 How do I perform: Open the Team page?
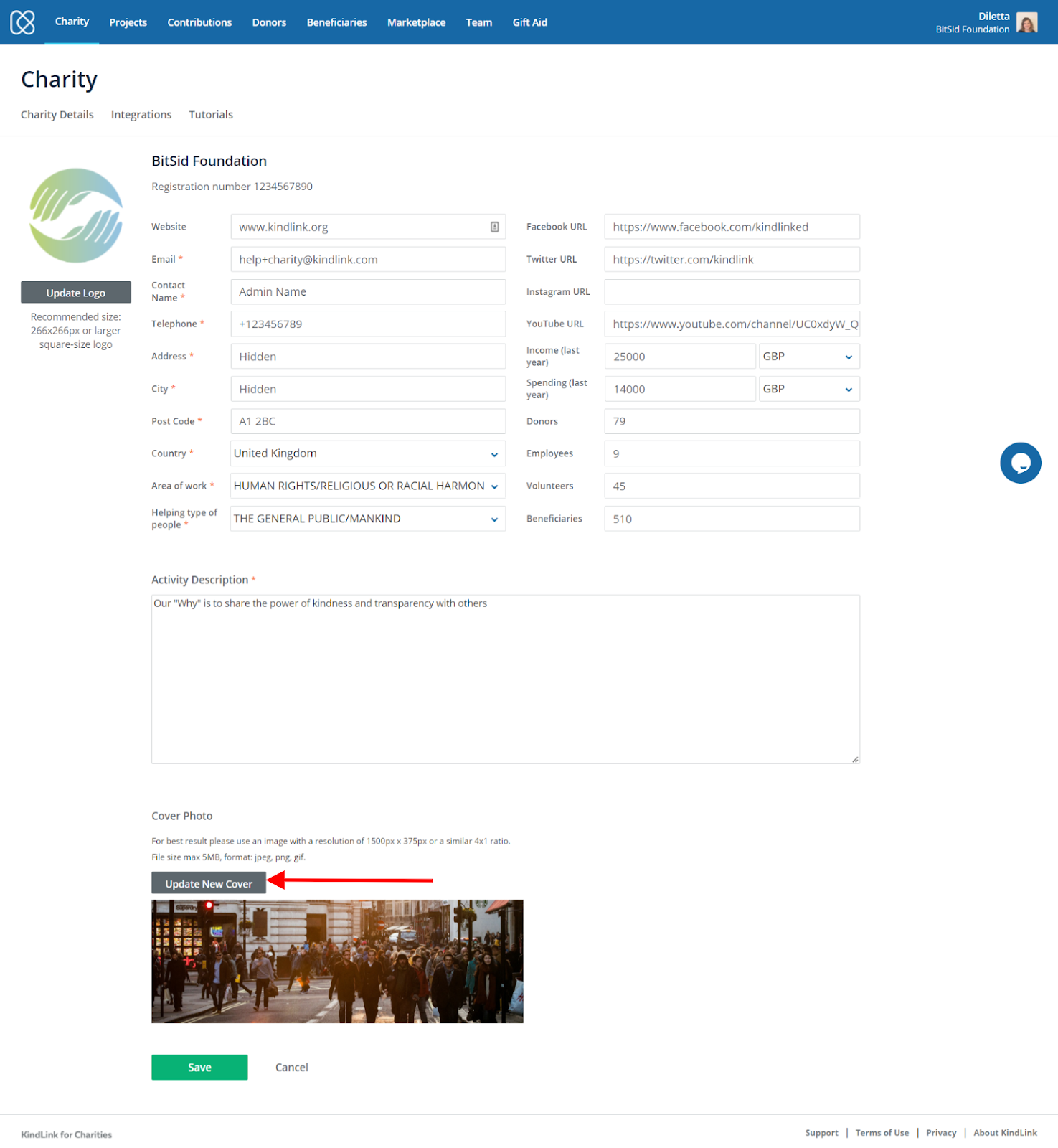pyautogui.click(x=479, y=22)
